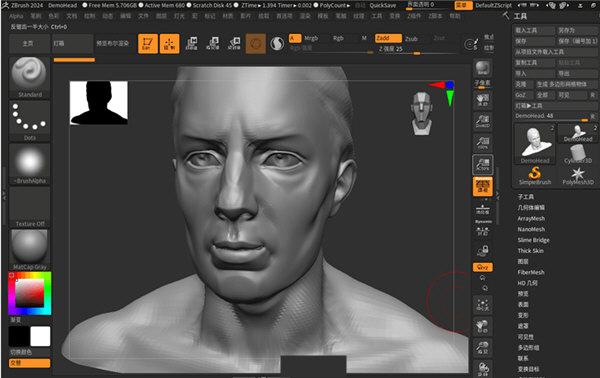Viewport: 600px width, 378px height.
Task: Select the Scroll hand icon in right shelf
Action: (483, 99)
